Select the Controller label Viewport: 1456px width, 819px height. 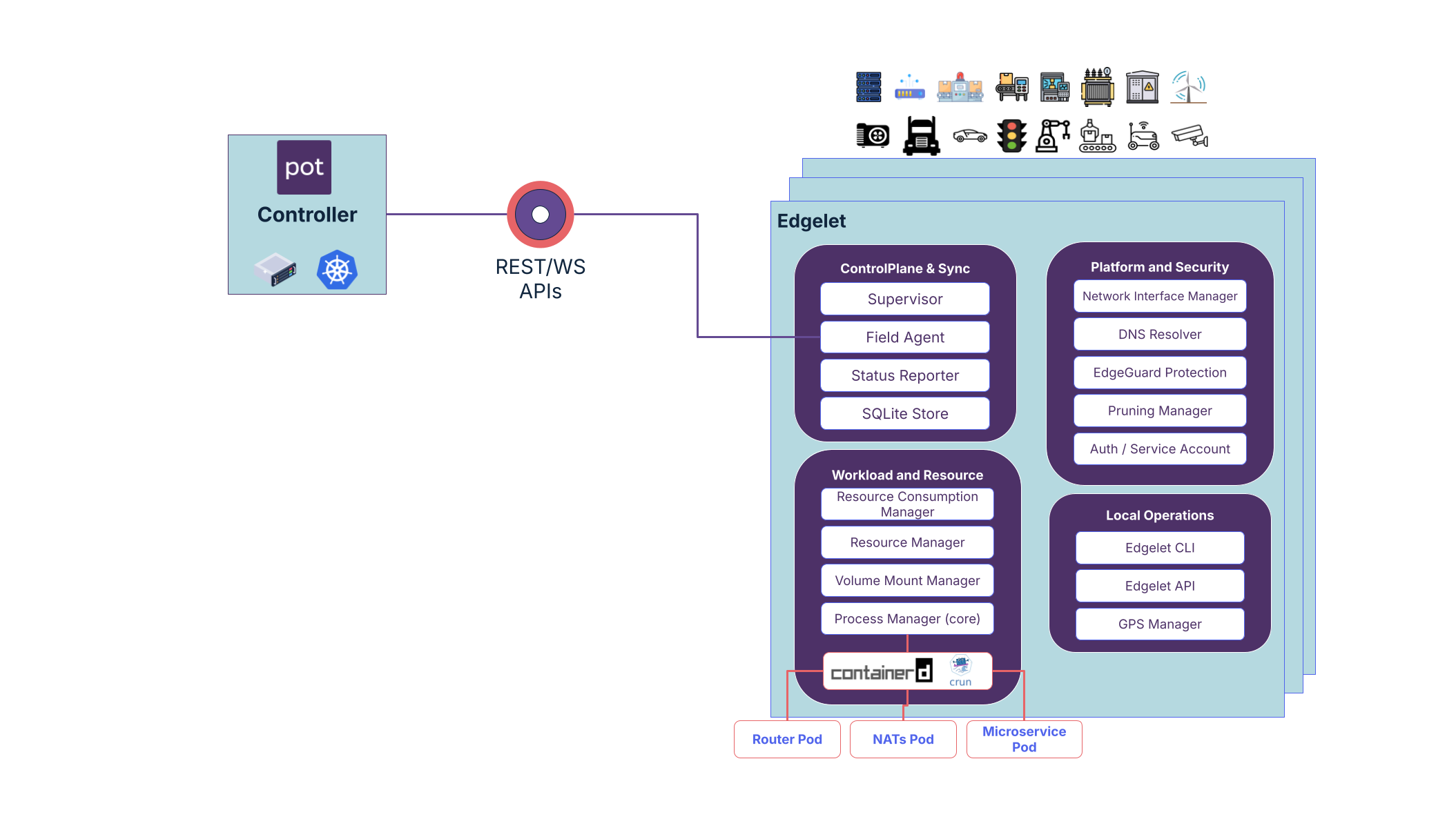click(307, 215)
